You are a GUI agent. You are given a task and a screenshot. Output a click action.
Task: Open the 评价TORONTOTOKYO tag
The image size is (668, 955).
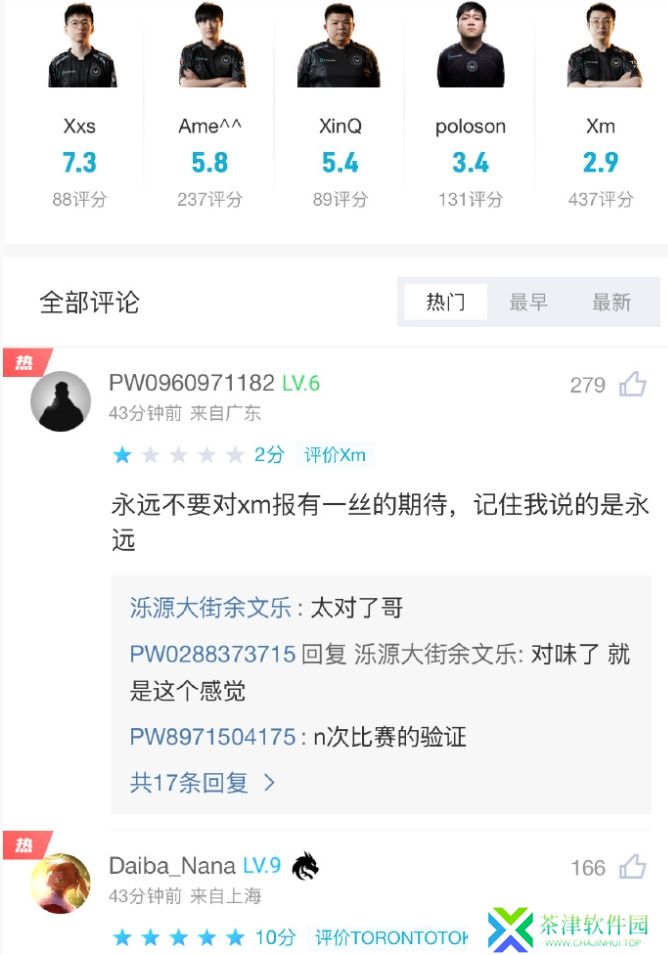(x=391, y=937)
